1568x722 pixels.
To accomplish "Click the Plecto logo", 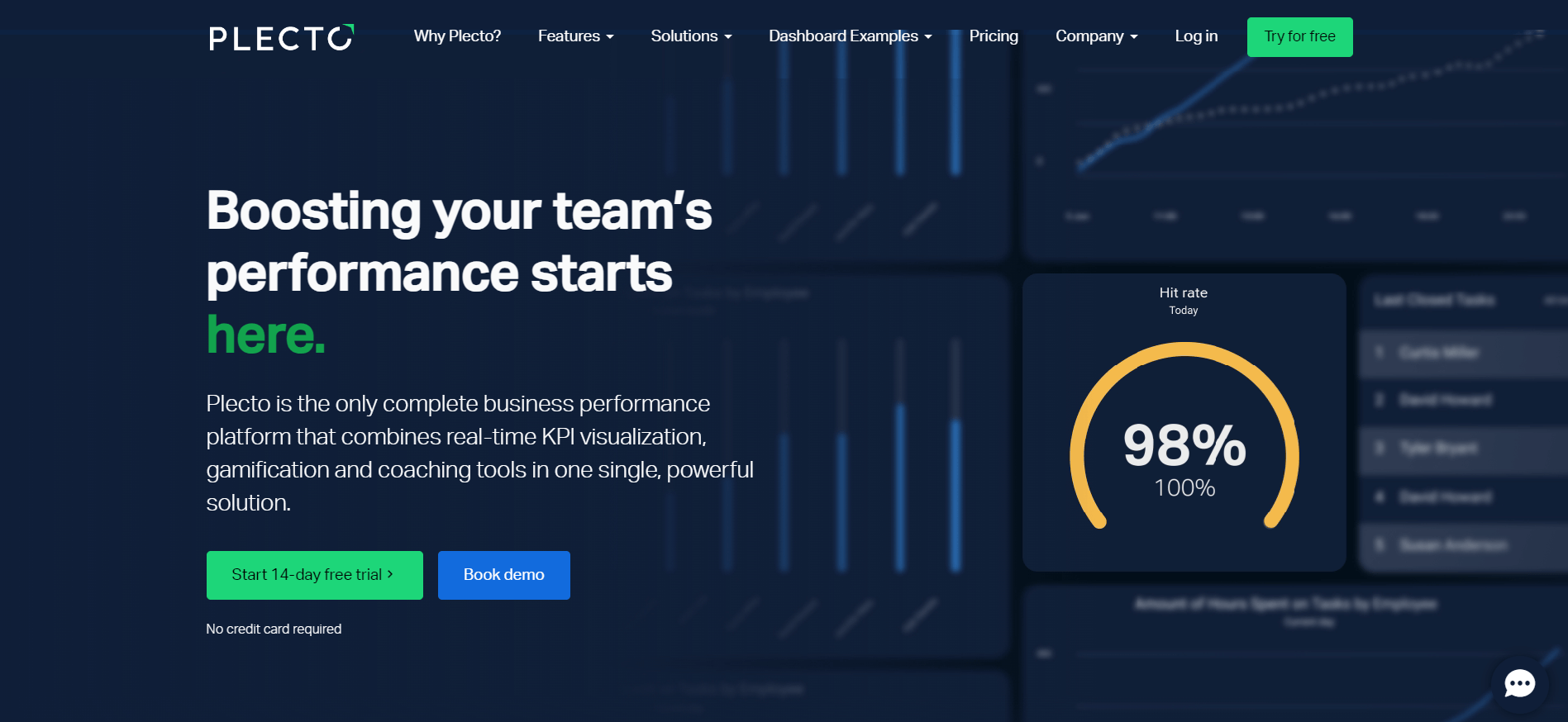I will tap(281, 37).
